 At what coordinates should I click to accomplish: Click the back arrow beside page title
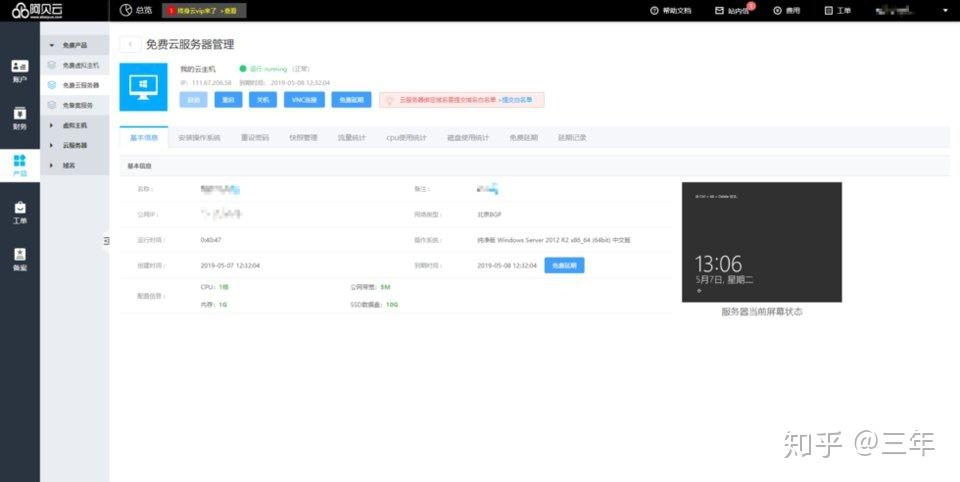pos(130,44)
